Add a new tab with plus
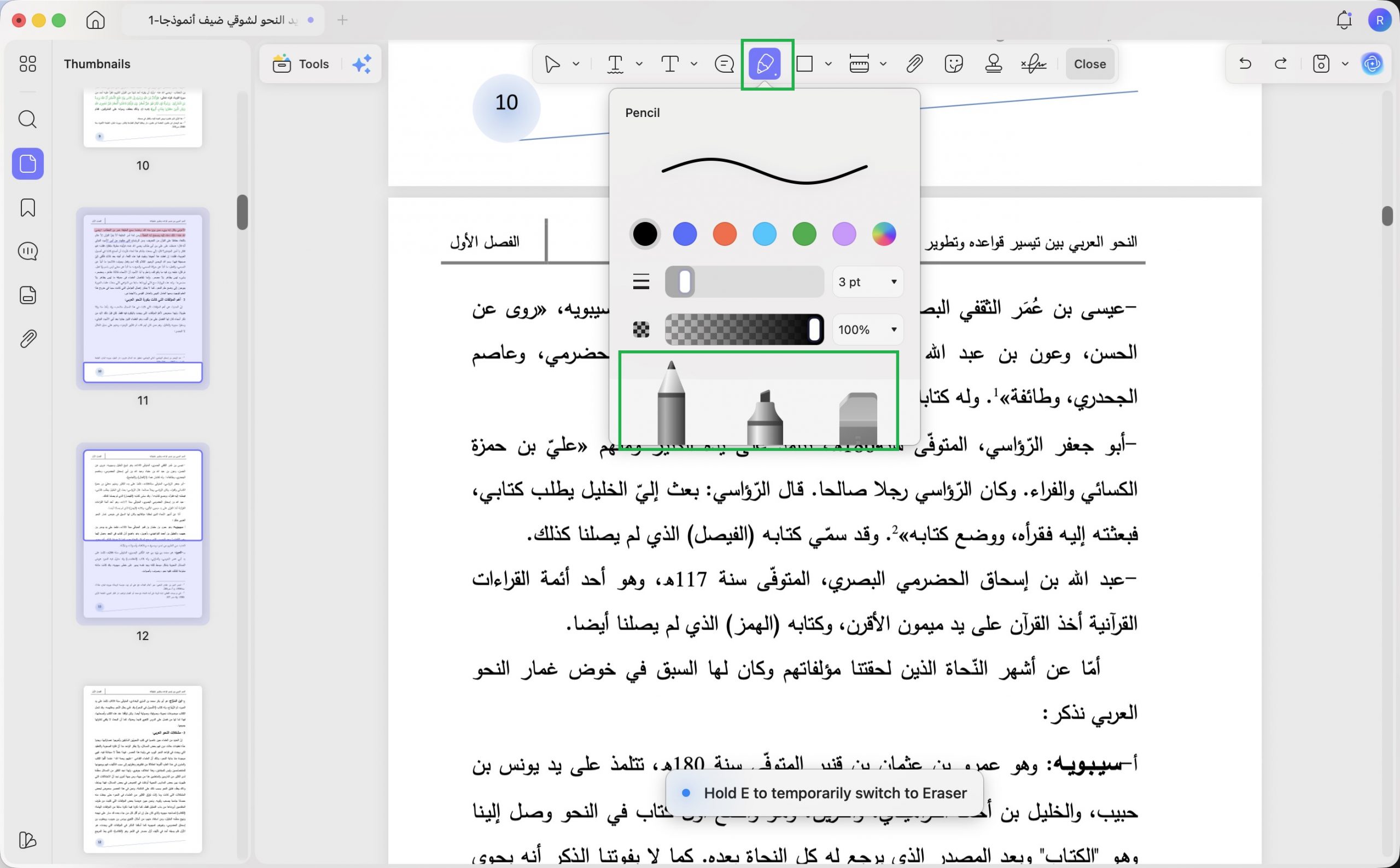1400x868 pixels. click(342, 20)
